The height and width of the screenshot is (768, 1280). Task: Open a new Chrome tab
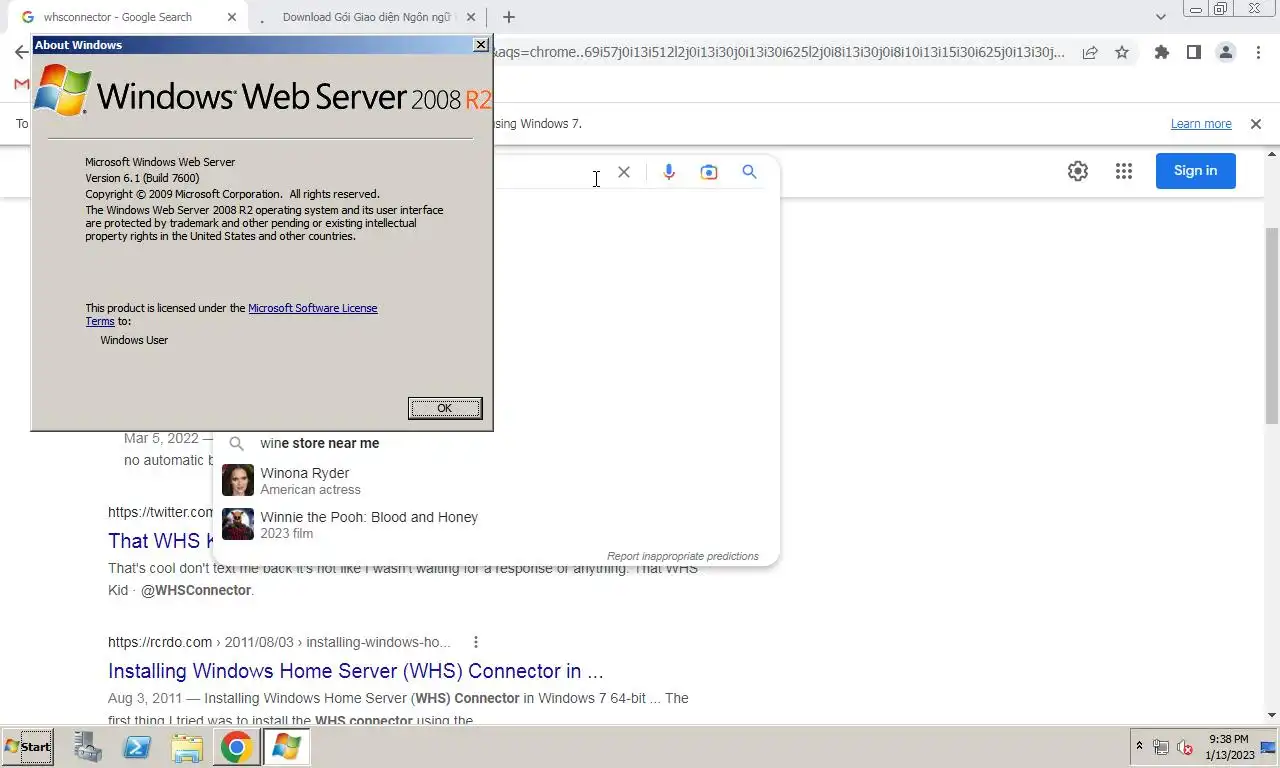pyautogui.click(x=509, y=17)
